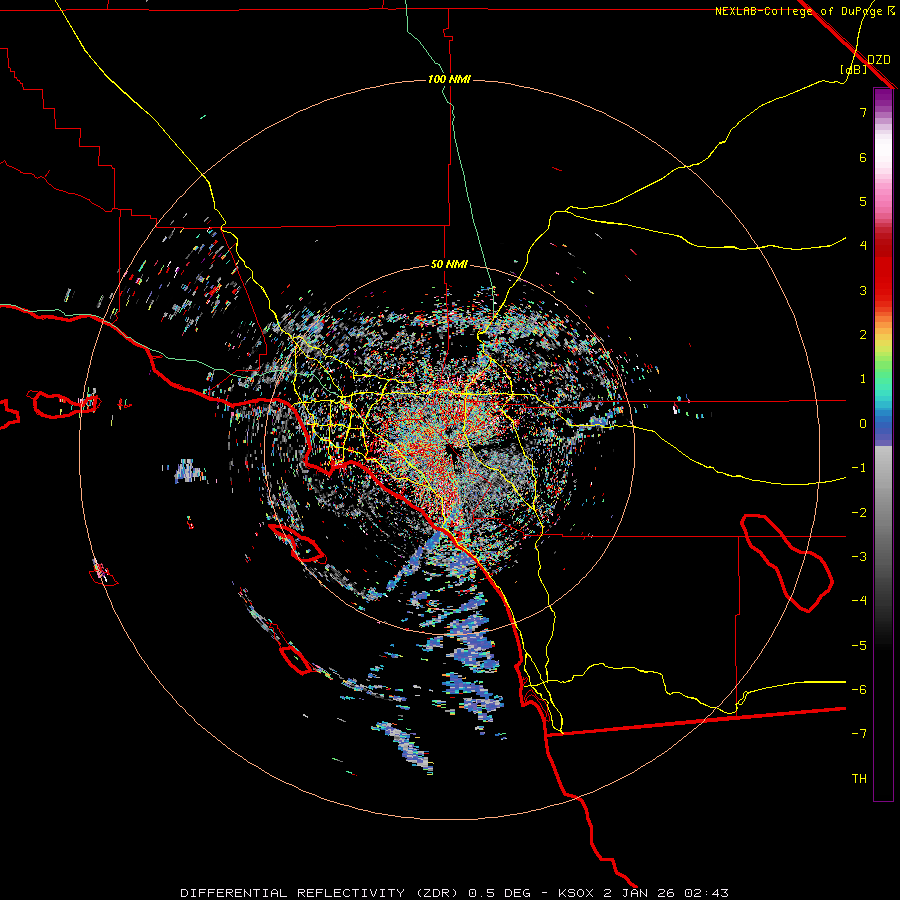Click the (ZDR) abbreviation in the caption
900x900 pixels.
(437, 893)
